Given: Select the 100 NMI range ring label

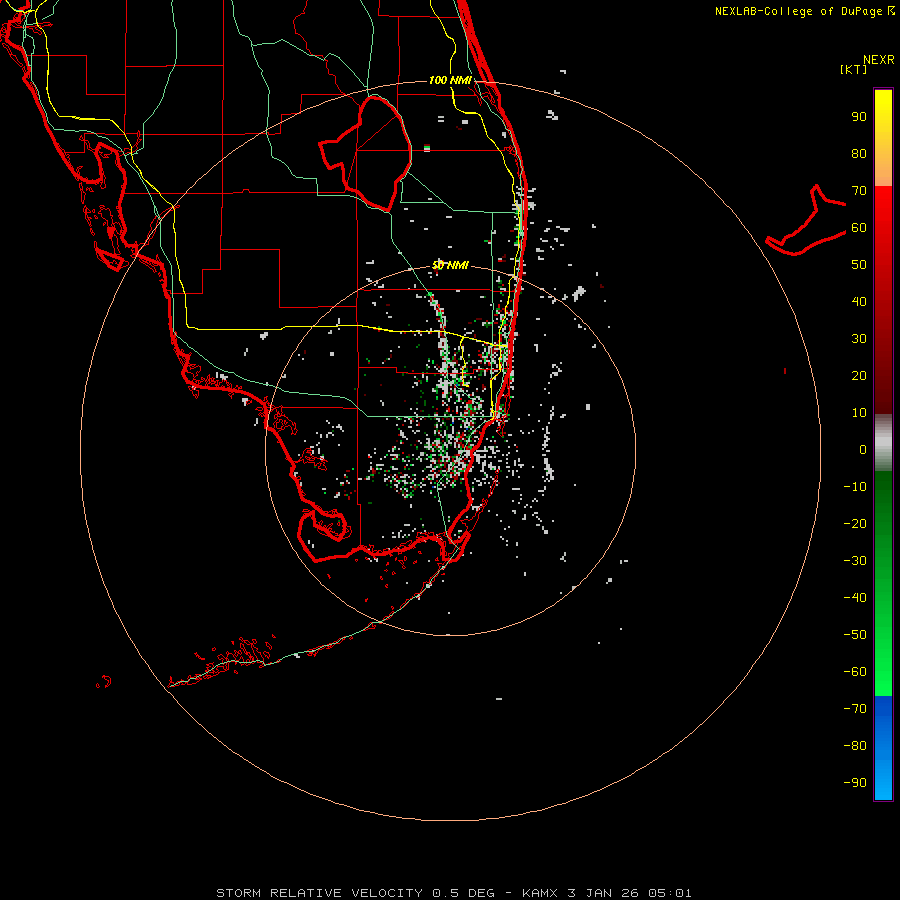Looking at the screenshot, I should coord(450,80).
